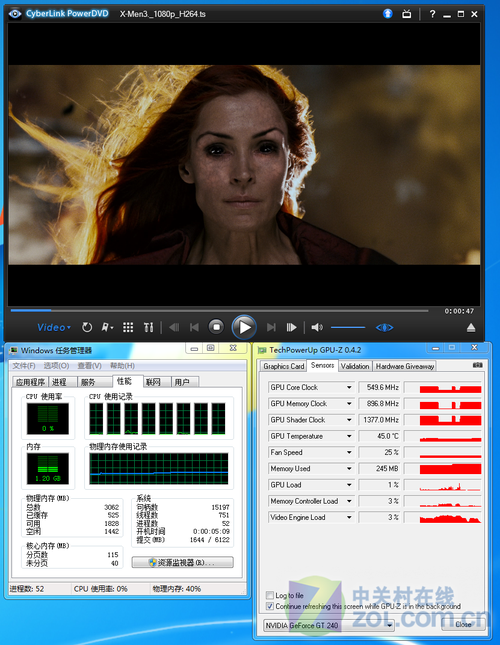Screen dimensions: 500x645
Task: Switch to the 用户 tab
Action: [185, 382]
